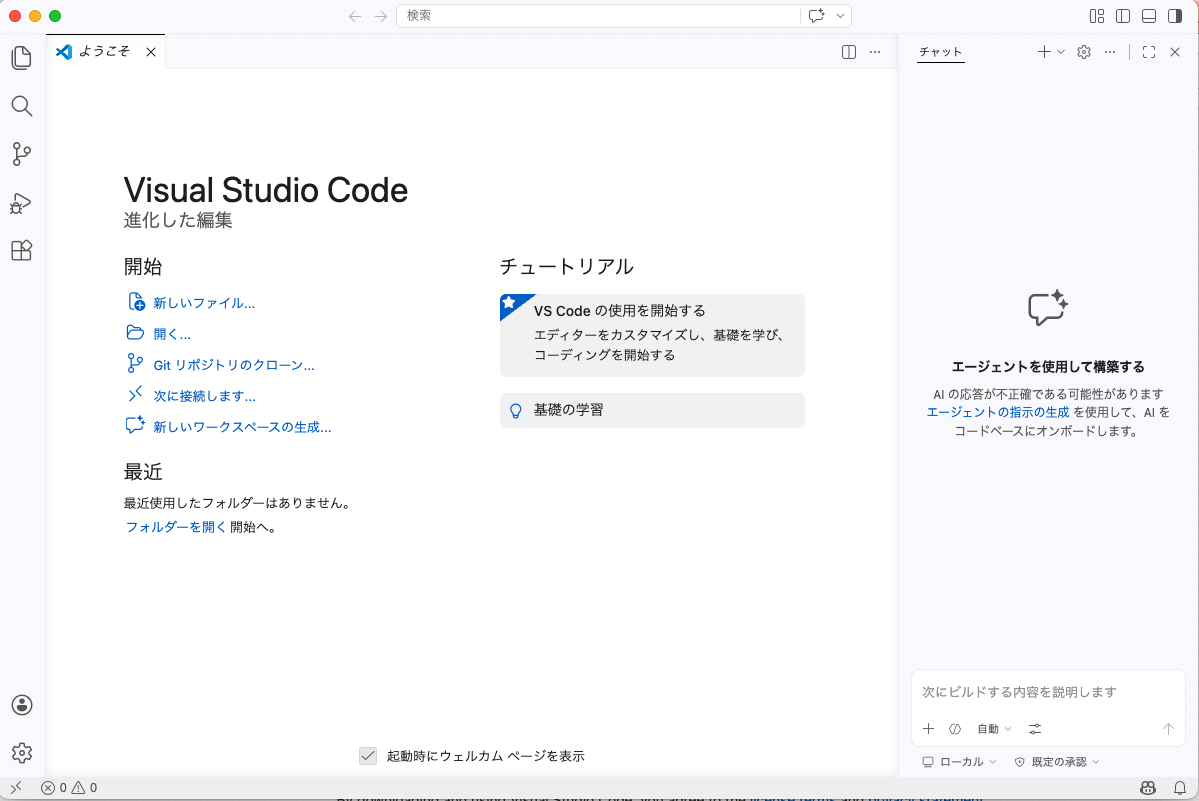Click the remote window indicator in status bar
Viewport: 1199px width, 801px height.
click(16, 787)
